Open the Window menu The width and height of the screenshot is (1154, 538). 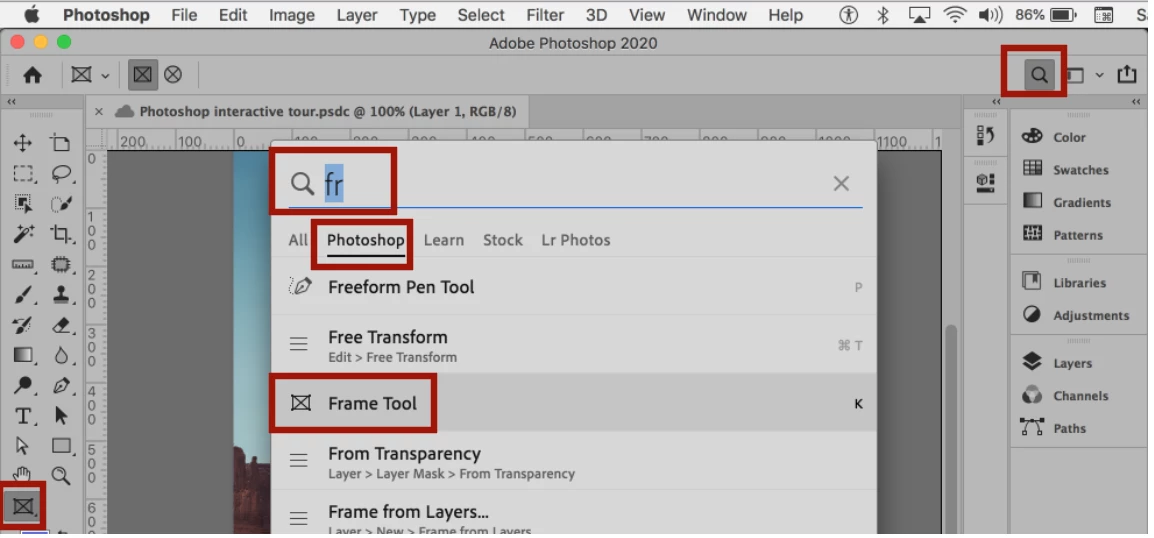(x=717, y=15)
